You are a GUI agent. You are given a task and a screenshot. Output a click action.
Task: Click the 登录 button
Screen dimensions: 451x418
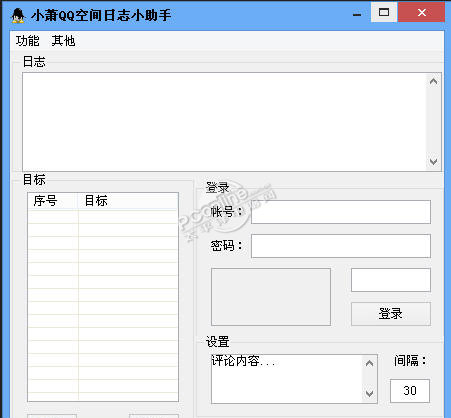tap(391, 314)
